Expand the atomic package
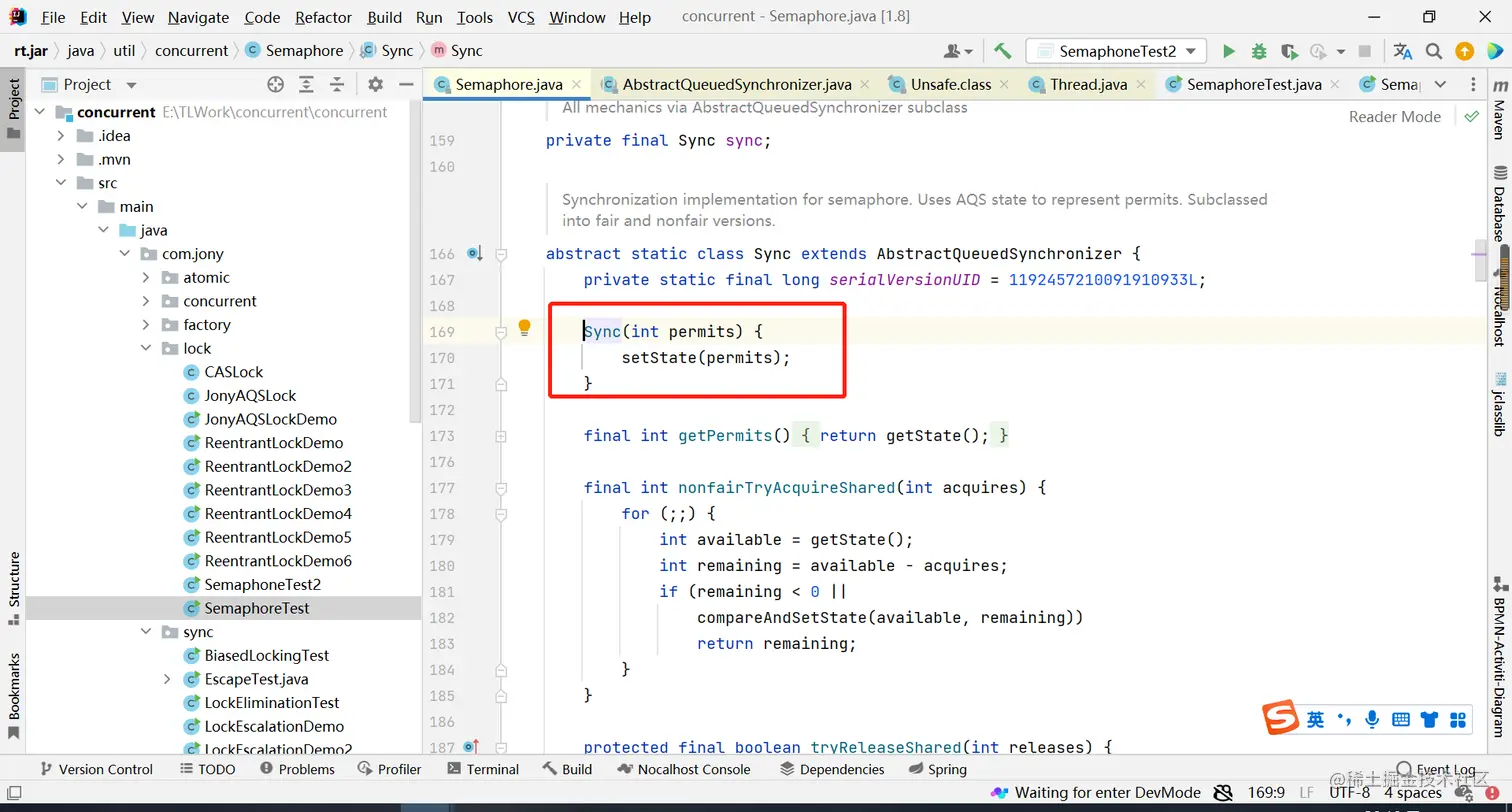Viewport: 1512px width, 812px height. pyautogui.click(x=146, y=278)
